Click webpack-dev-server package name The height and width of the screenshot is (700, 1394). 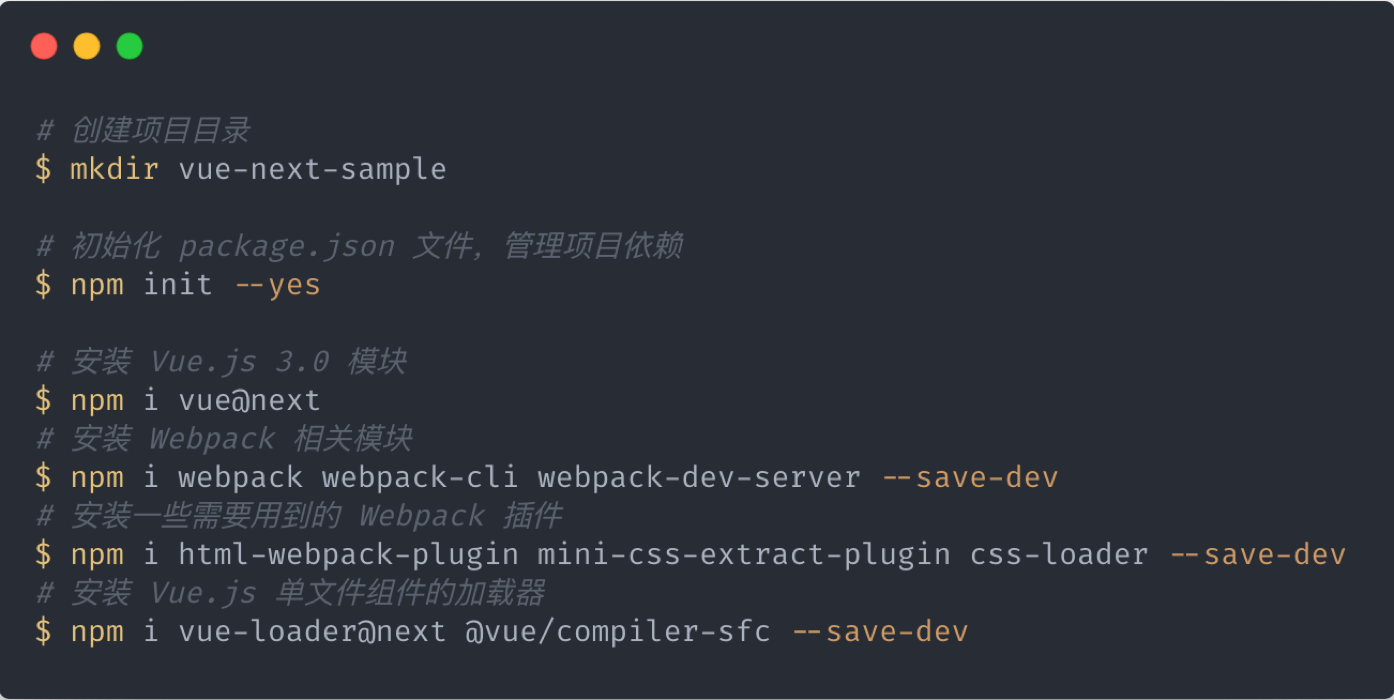pos(699,477)
